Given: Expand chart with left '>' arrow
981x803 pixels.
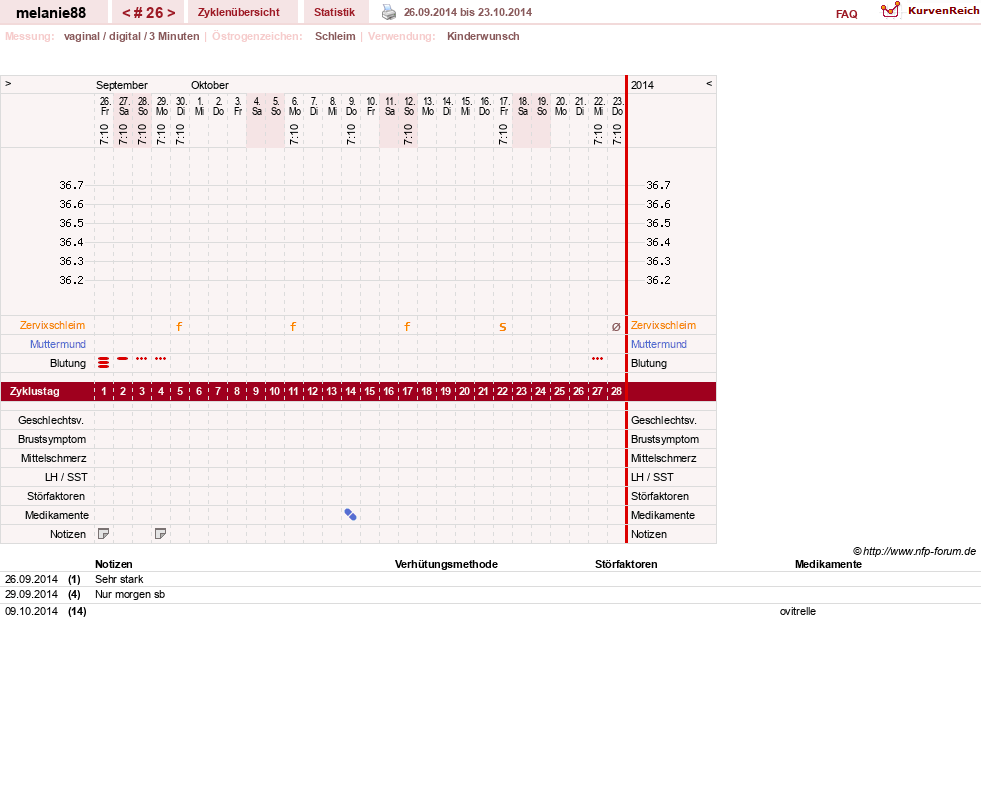Looking at the screenshot, I should (x=8, y=83).
